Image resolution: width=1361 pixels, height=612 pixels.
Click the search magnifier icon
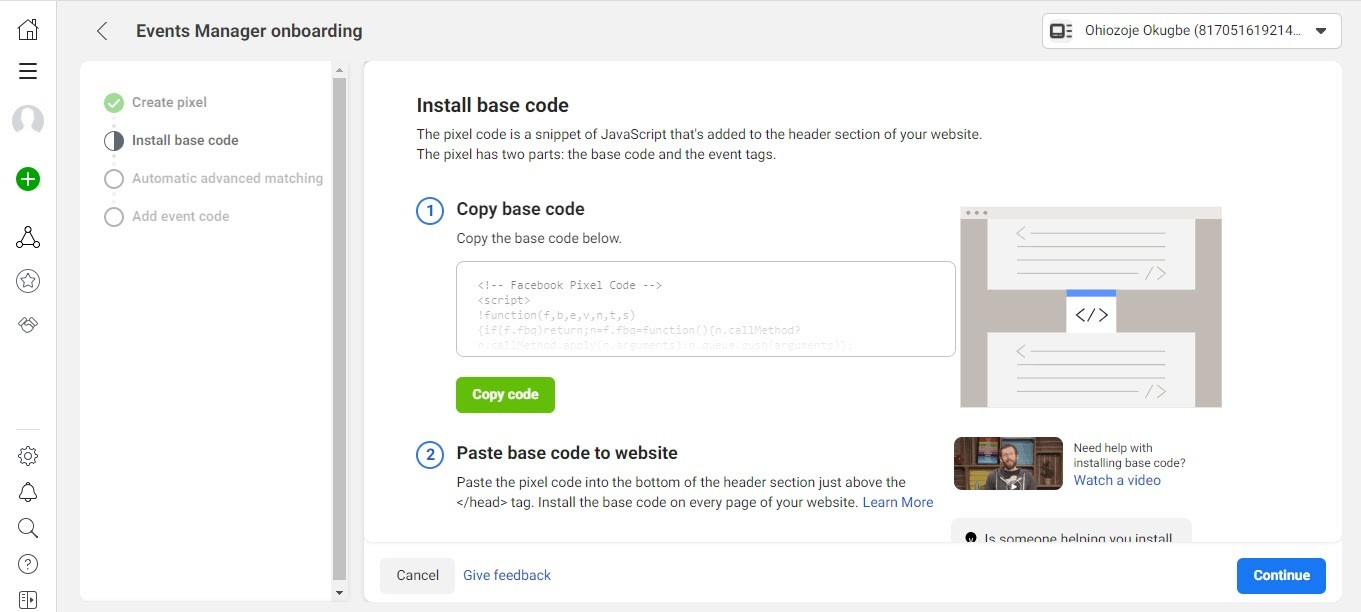click(28, 528)
